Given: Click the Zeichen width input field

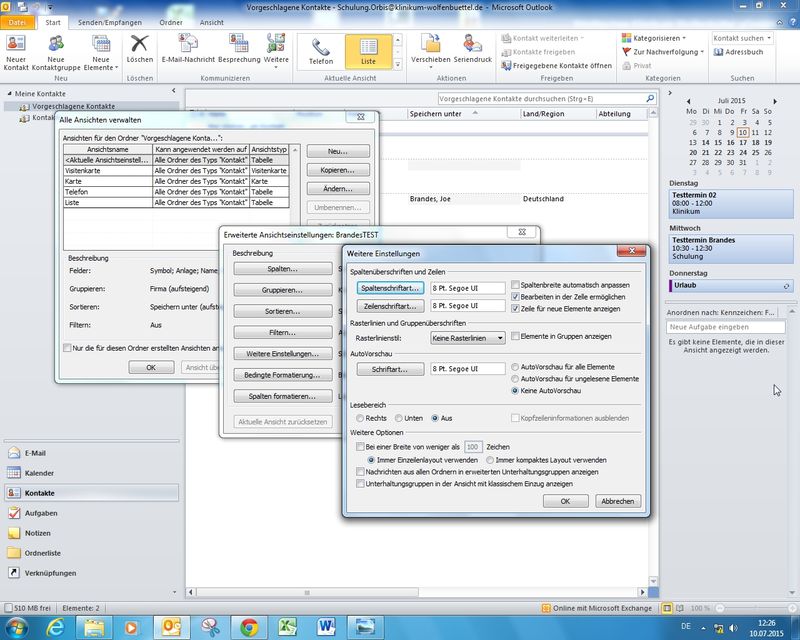Looking at the screenshot, I should coord(473,447).
